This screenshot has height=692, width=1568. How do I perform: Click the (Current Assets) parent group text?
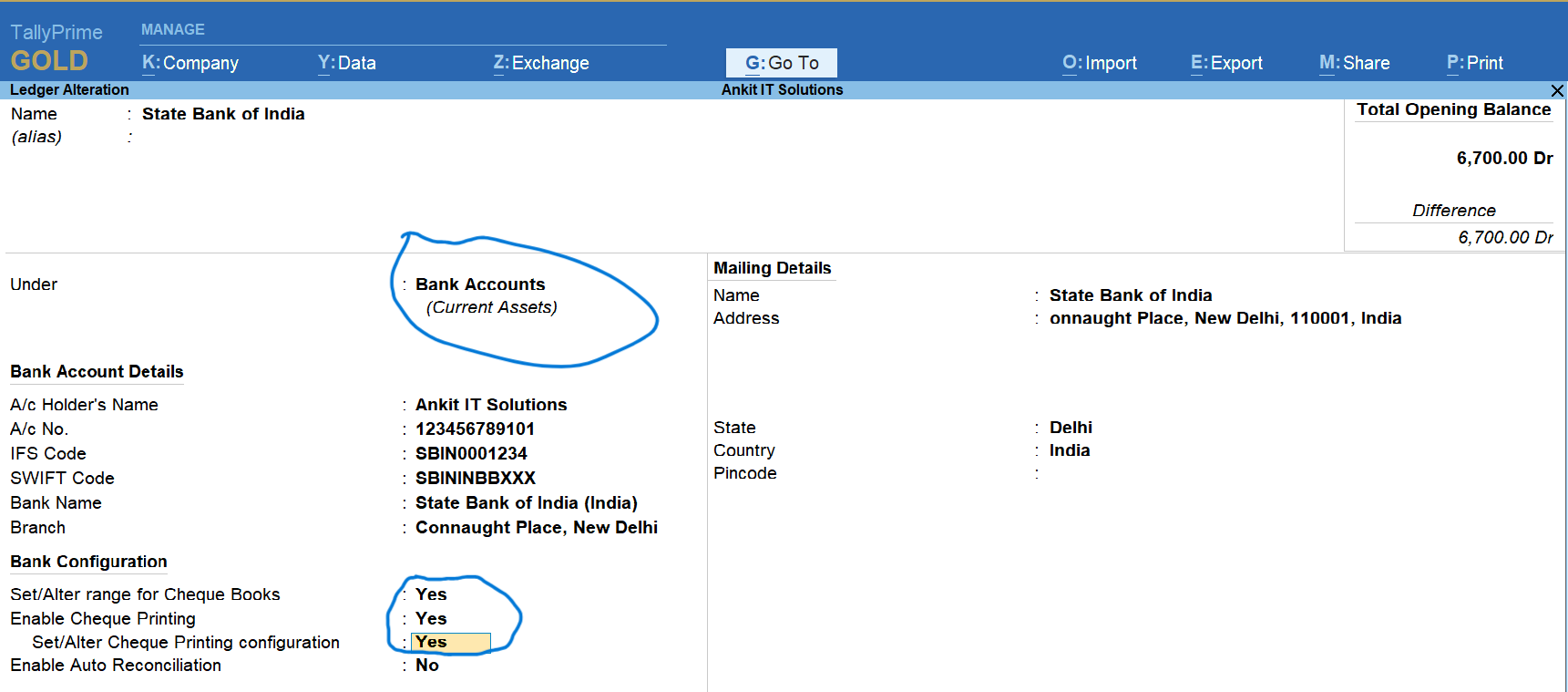(492, 307)
